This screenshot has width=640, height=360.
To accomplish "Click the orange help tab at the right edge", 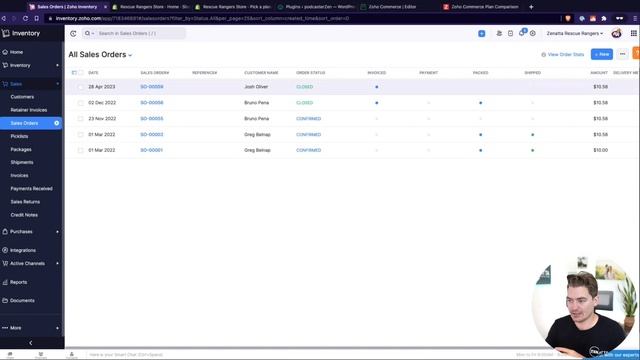I will coord(636,53).
